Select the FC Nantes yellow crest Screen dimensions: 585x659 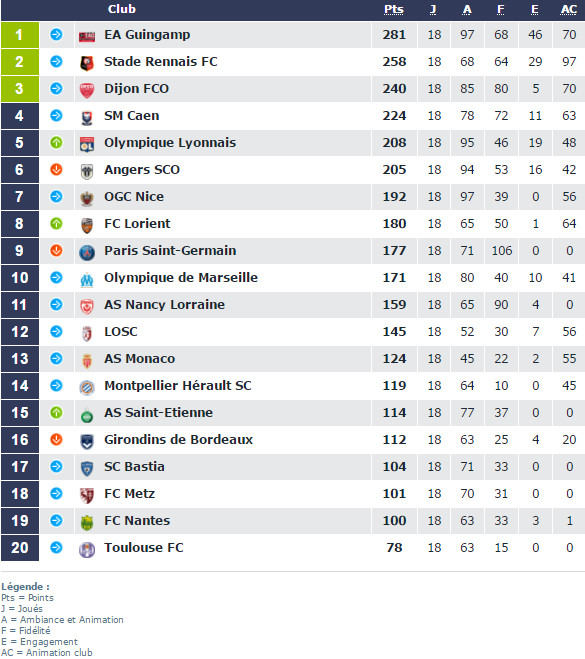[x=87, y=522]
